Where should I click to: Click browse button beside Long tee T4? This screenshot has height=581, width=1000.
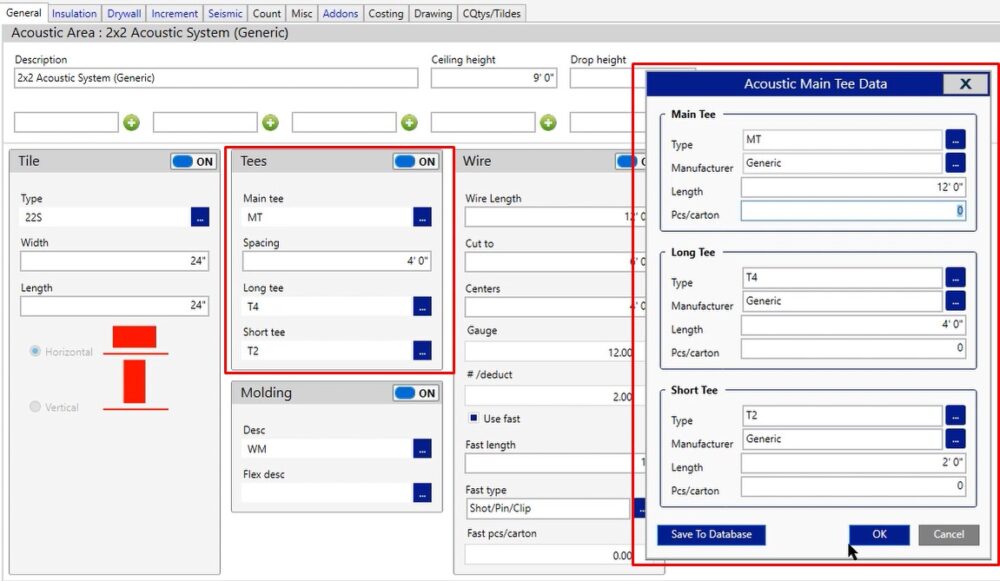[422, 307]
